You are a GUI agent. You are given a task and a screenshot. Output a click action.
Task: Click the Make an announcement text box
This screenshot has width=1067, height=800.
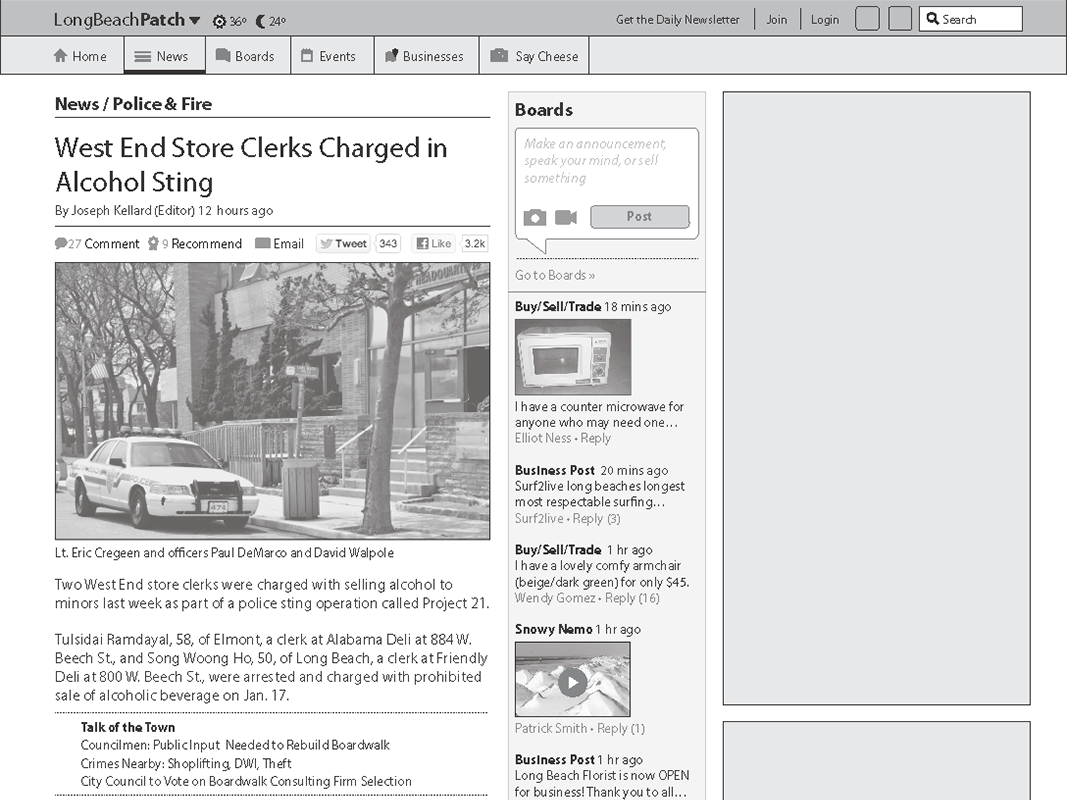(606, 161)
